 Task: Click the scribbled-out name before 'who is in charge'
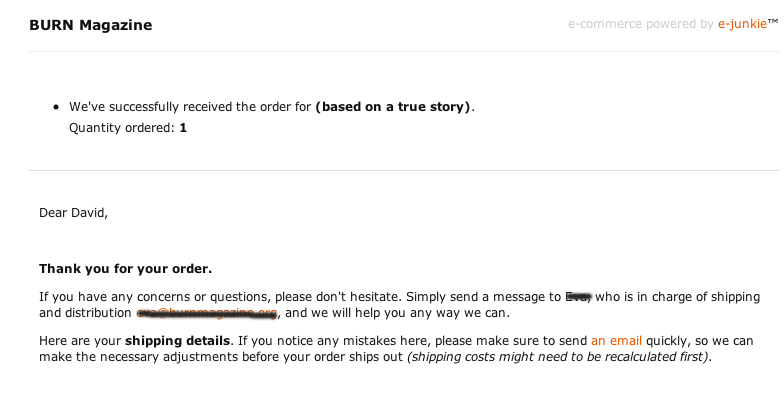click(x=579, y=297)
